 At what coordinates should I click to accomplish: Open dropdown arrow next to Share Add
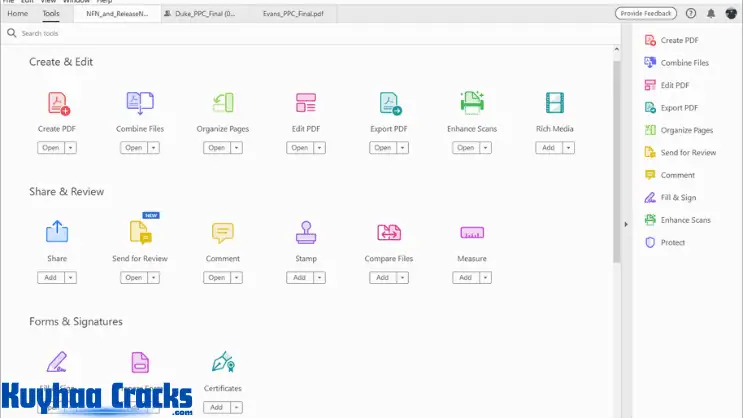(71, 277)
